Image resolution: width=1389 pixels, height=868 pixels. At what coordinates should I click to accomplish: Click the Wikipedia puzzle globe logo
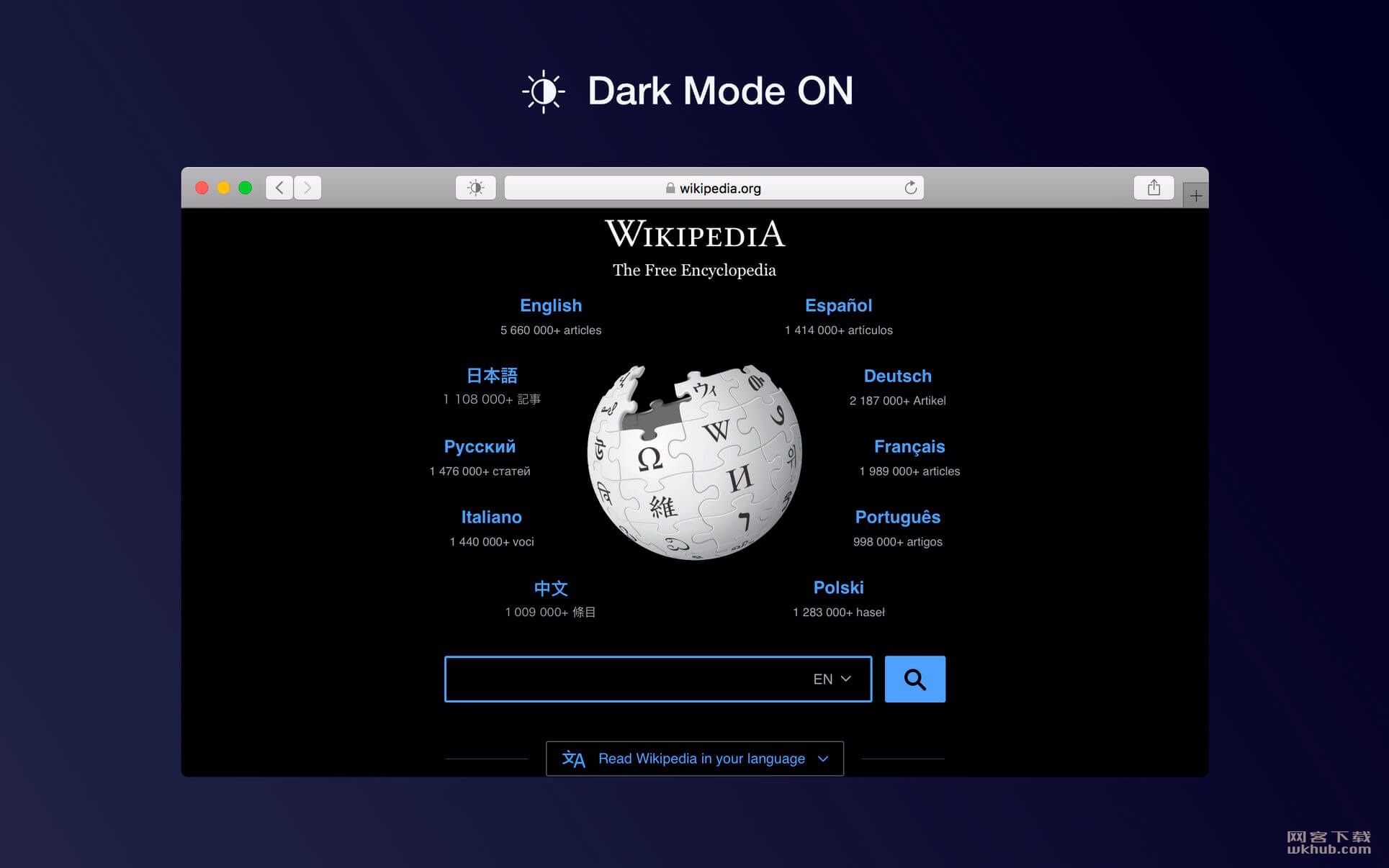coord(694,461)
